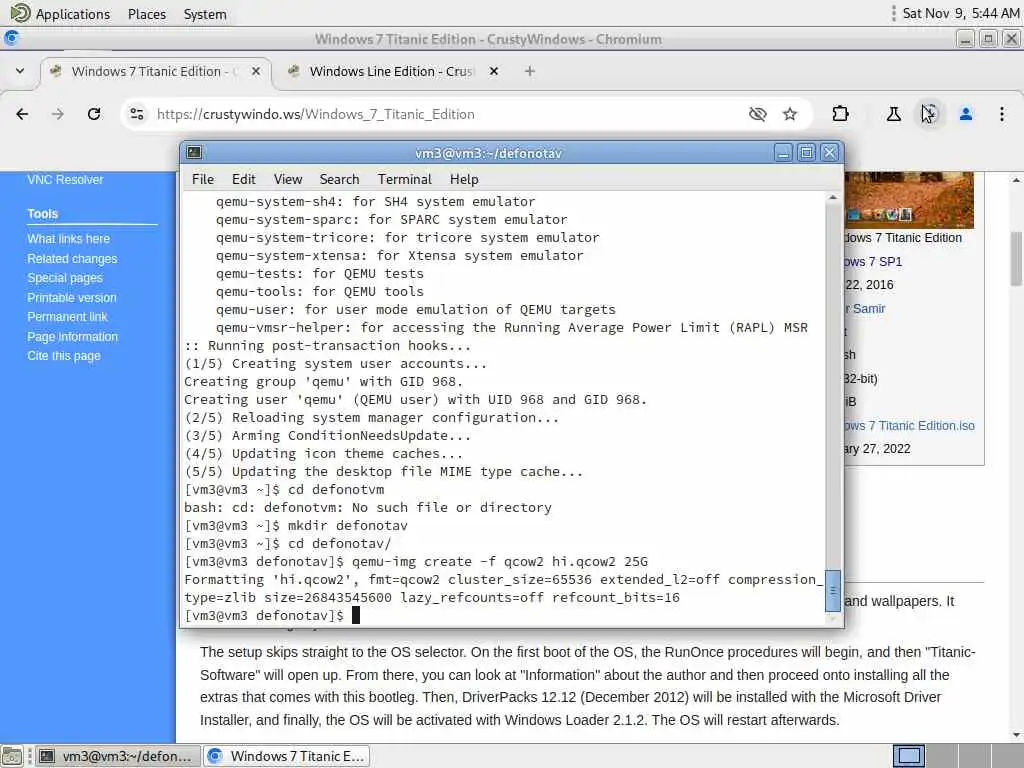Close the Windows 7 Titanic Edition tab
The width and height of the screenshot is (1024, 768).
tap(256, 71)
